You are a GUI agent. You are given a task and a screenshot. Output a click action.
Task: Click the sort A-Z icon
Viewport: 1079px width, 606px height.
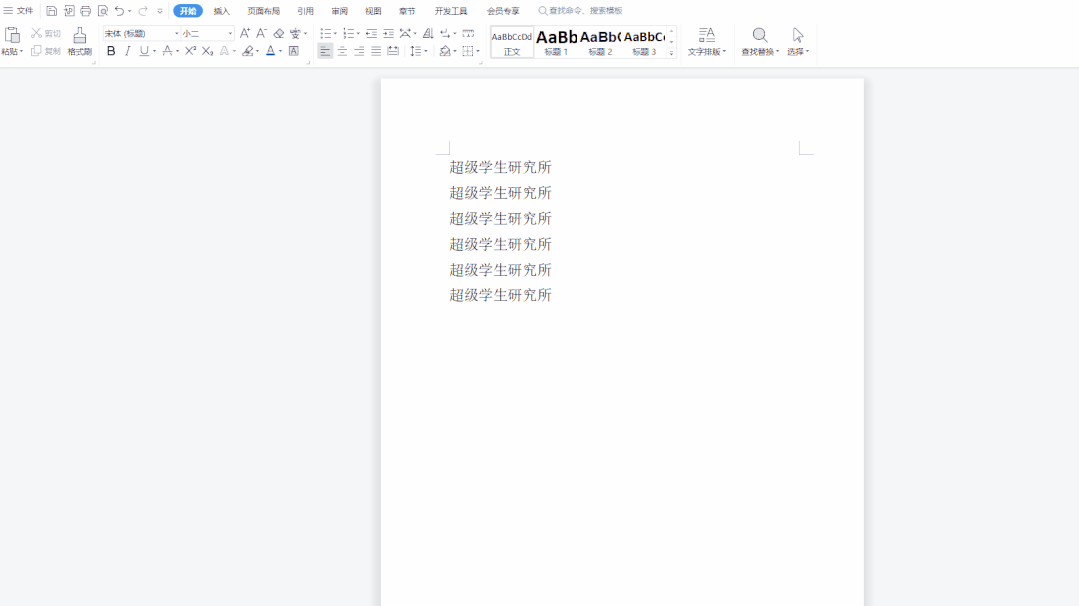click(x=428, y=33)
